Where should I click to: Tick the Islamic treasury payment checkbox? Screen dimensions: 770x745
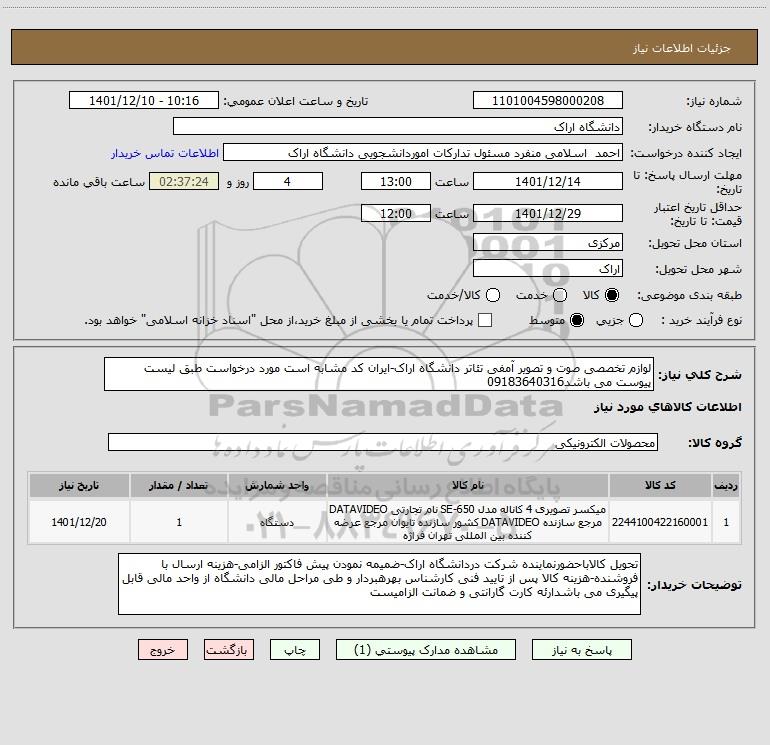(485, 321)
